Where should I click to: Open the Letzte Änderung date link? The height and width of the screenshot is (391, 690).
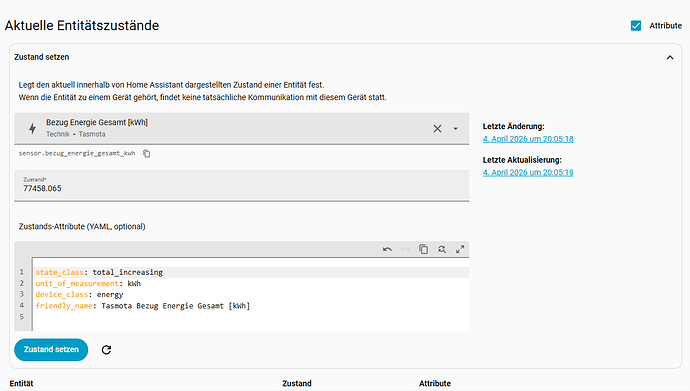coord(528,139)
